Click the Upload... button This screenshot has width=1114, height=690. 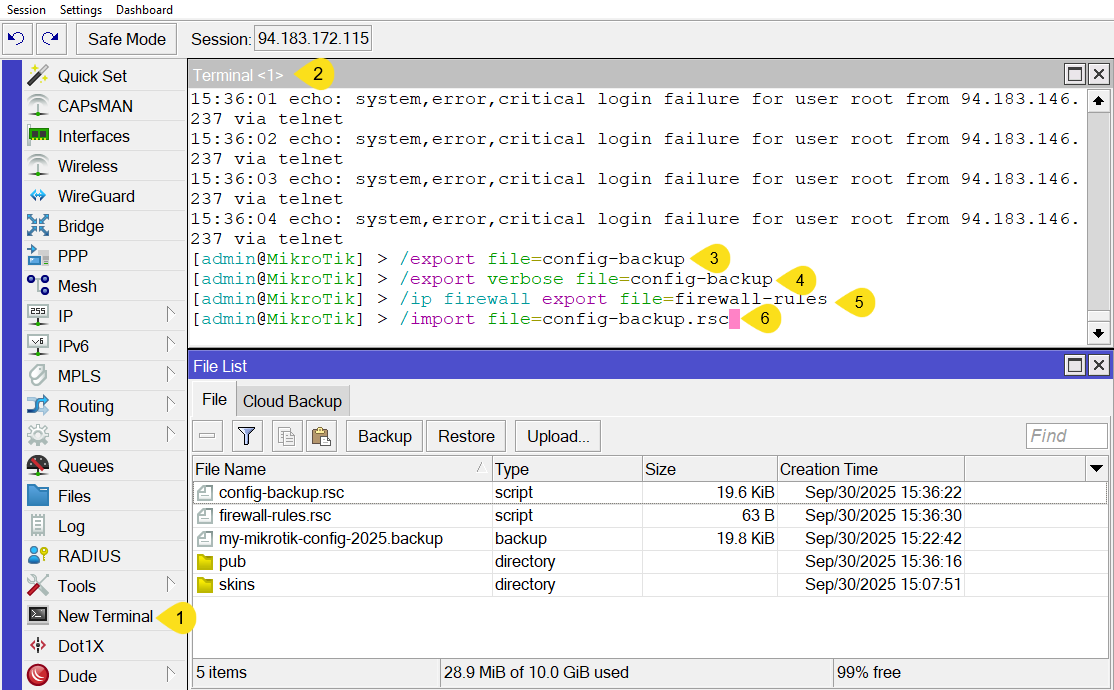[558, 436]
